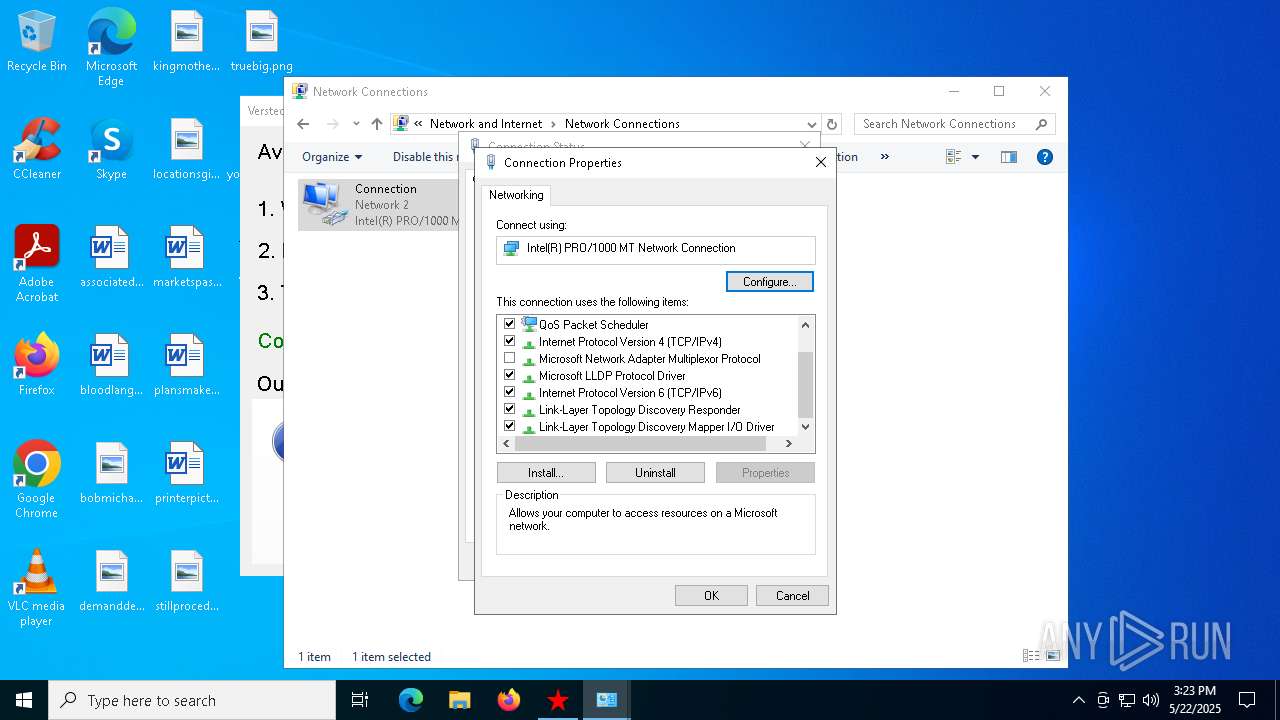Open File Explorer from the taskbar

pyautogui.click(x=459, y=700)
